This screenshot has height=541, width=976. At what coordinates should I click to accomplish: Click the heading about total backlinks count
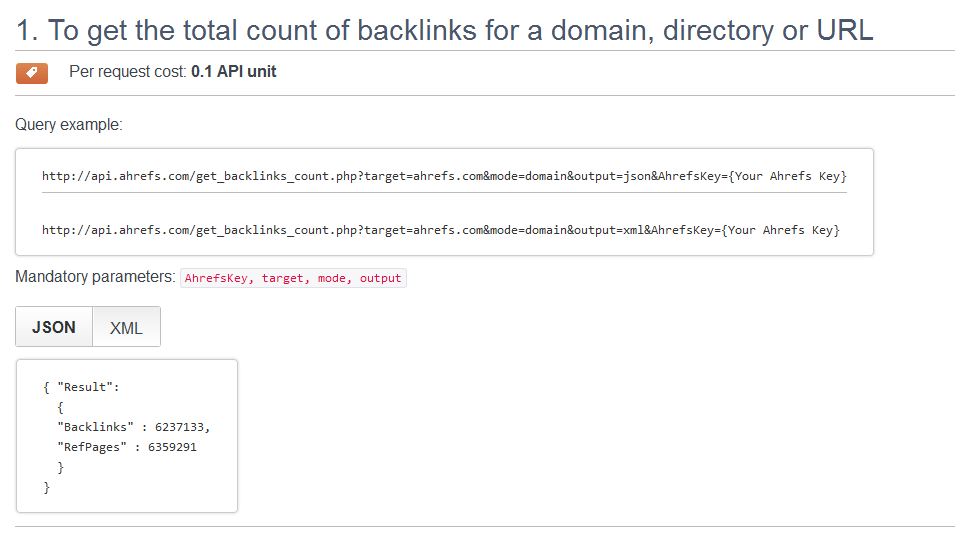(444, 31)
